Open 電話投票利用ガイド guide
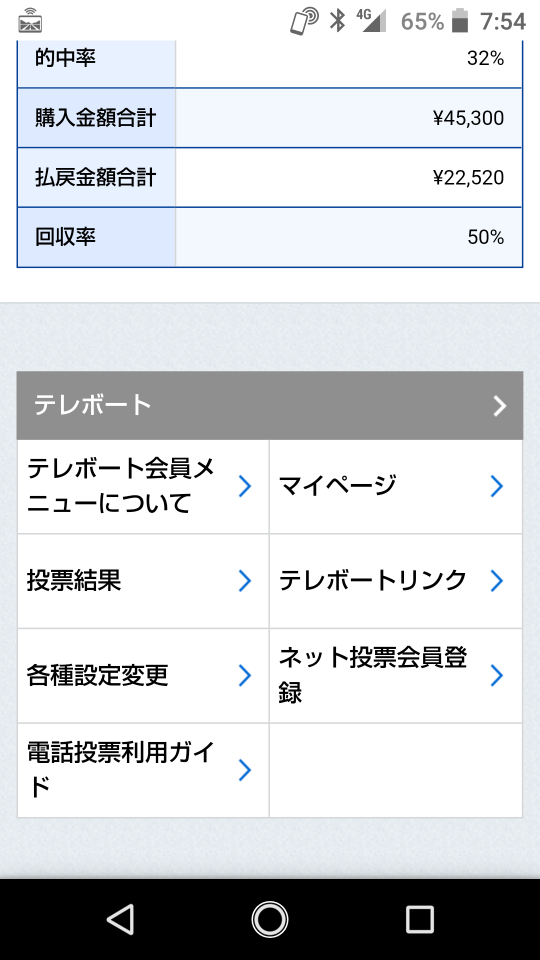Viewport: 540px width, 960px height. pos(143,770)
